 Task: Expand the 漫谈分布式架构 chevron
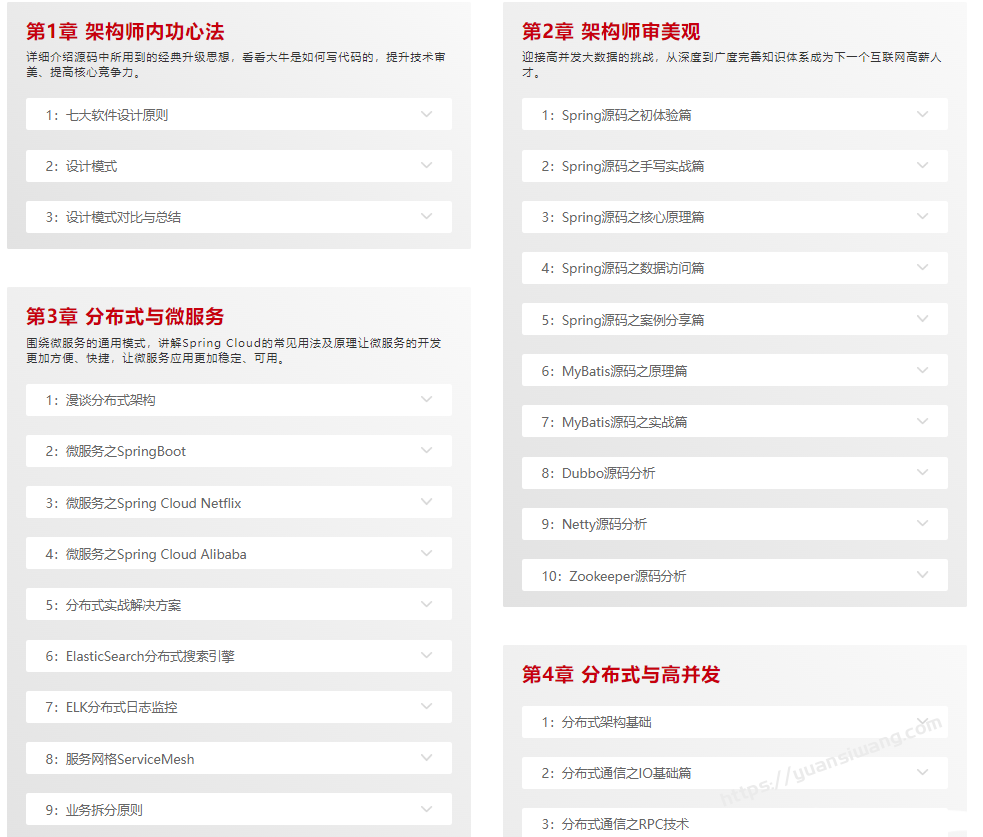coord(426,399)
